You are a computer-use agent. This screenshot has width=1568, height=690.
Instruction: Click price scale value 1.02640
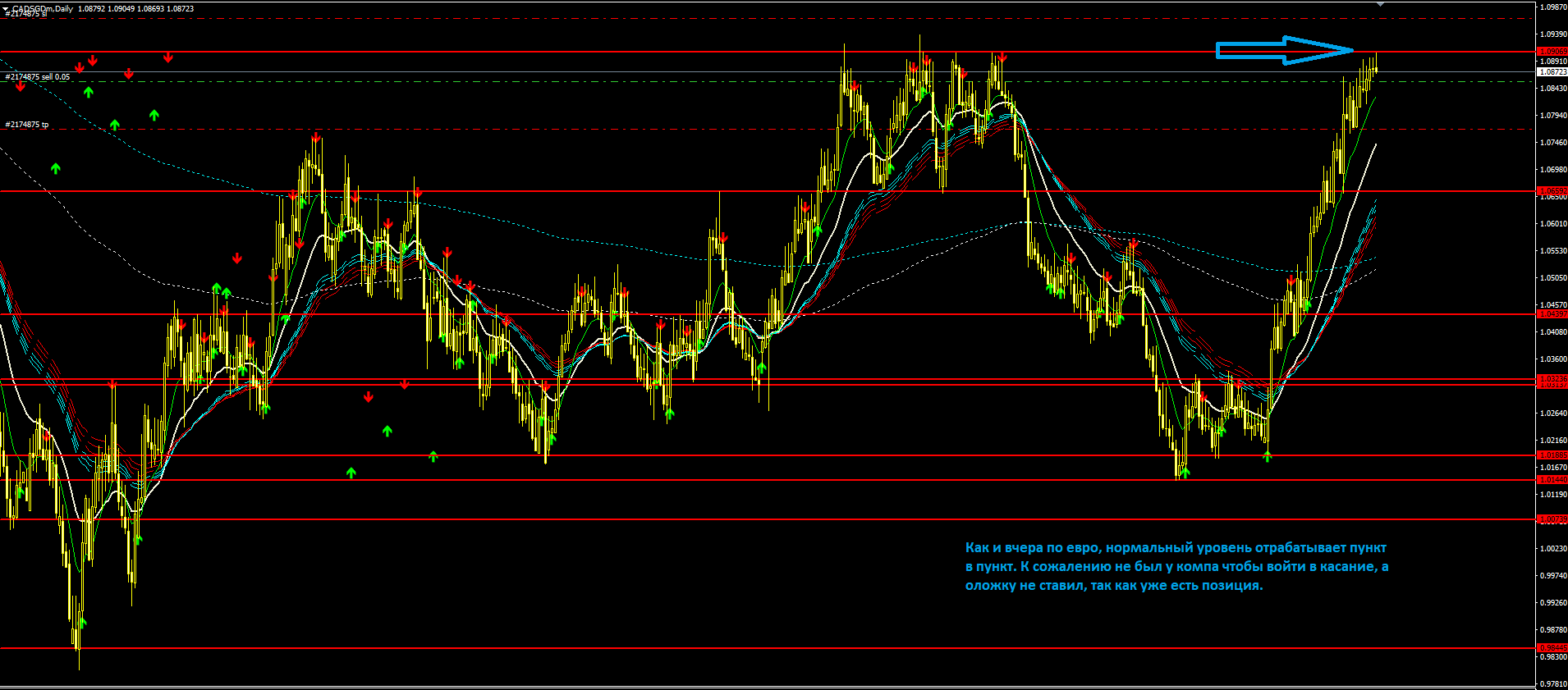[1552, 414]
